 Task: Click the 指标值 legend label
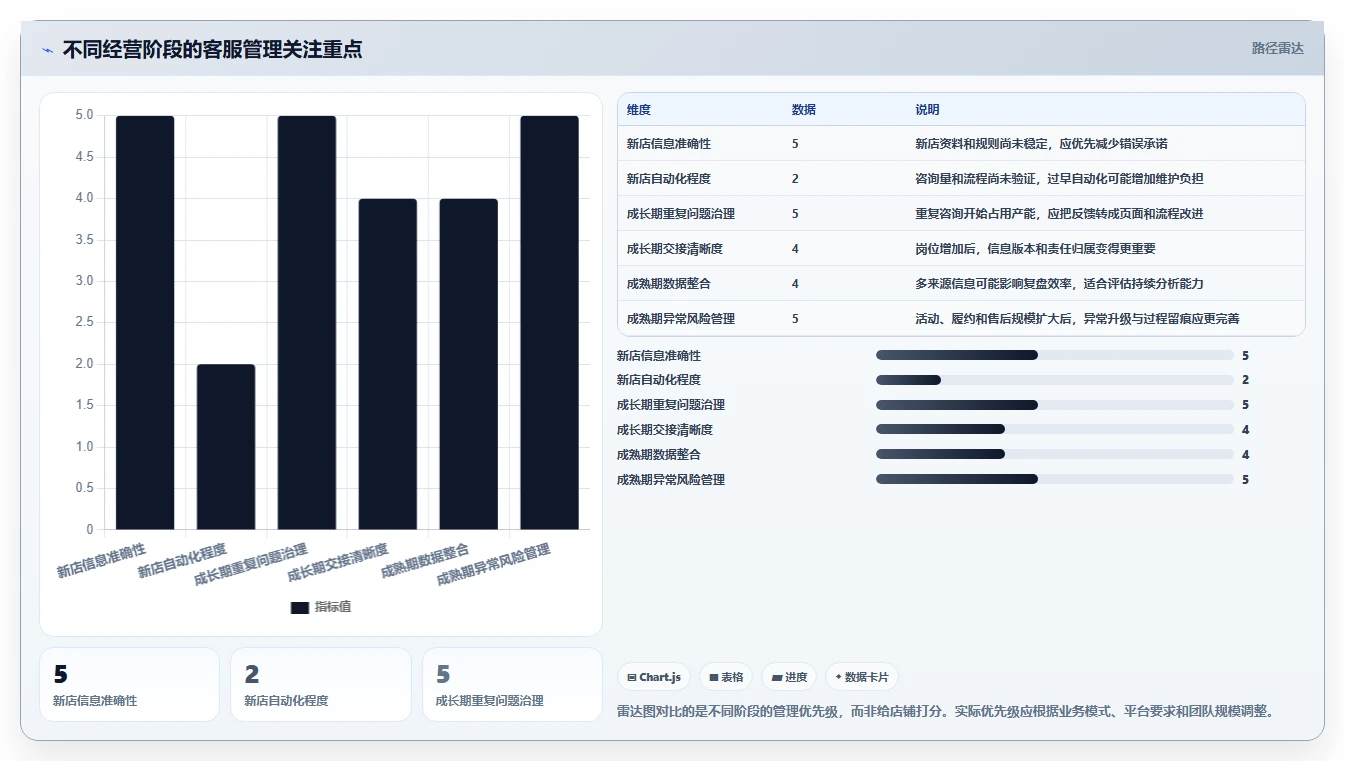click(x=333, y=607)
